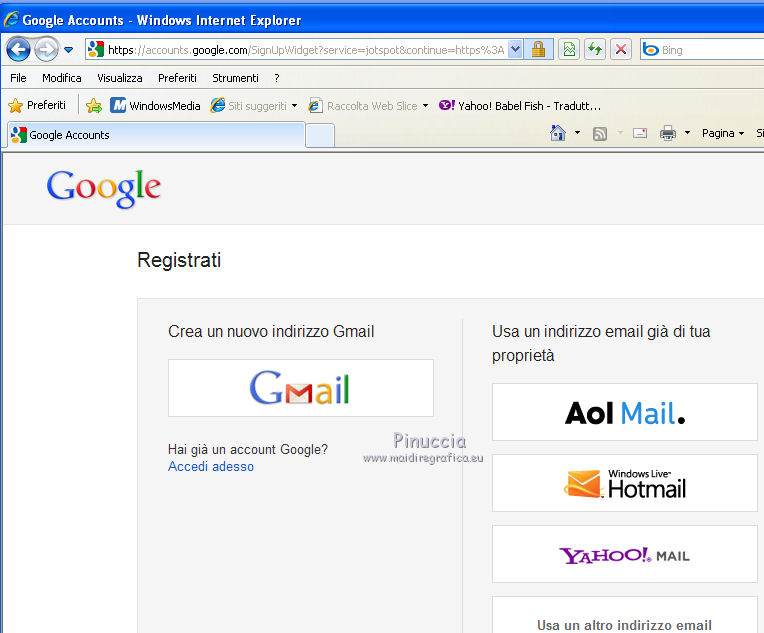Image resolution: width=764 pixels, height=633 pixels.
Task: Click 'Hai già un account Google?' text
Action: tap(248, 449)
